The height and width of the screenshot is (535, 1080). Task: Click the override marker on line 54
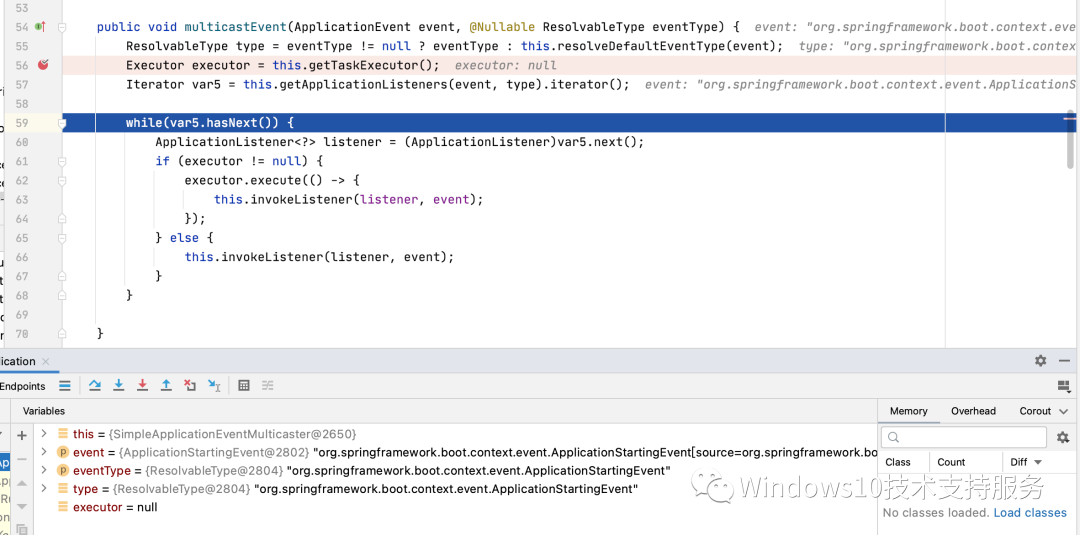click(x=40, y=27)
